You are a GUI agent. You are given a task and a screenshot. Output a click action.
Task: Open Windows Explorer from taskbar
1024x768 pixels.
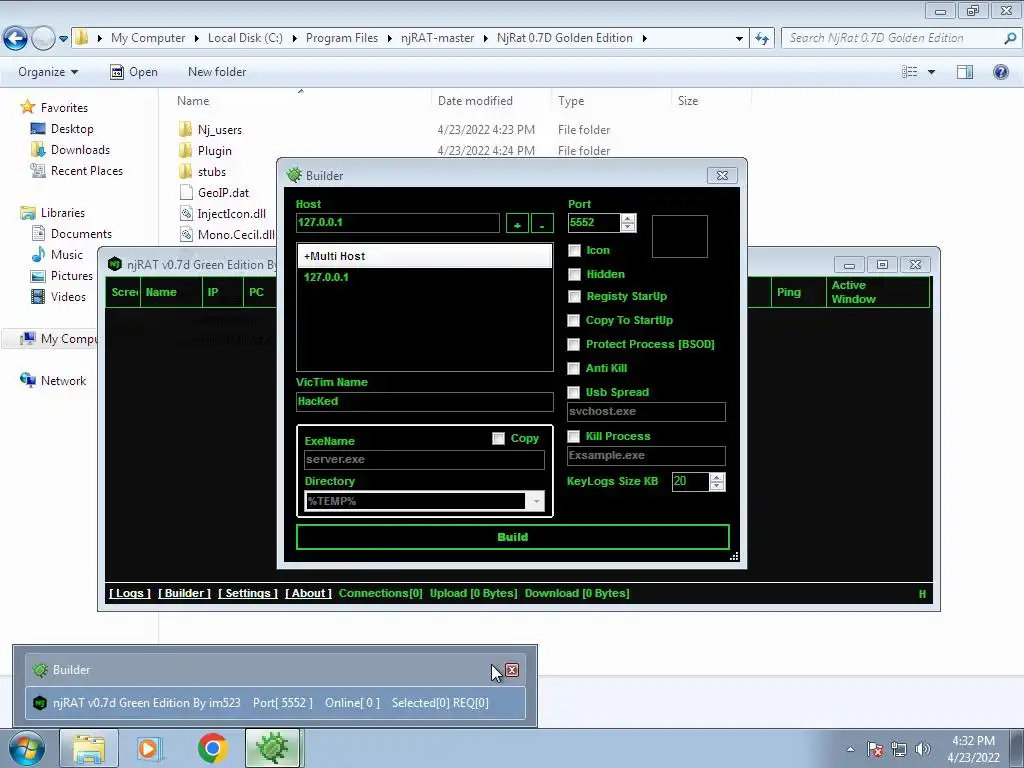(x=89, y=748)
